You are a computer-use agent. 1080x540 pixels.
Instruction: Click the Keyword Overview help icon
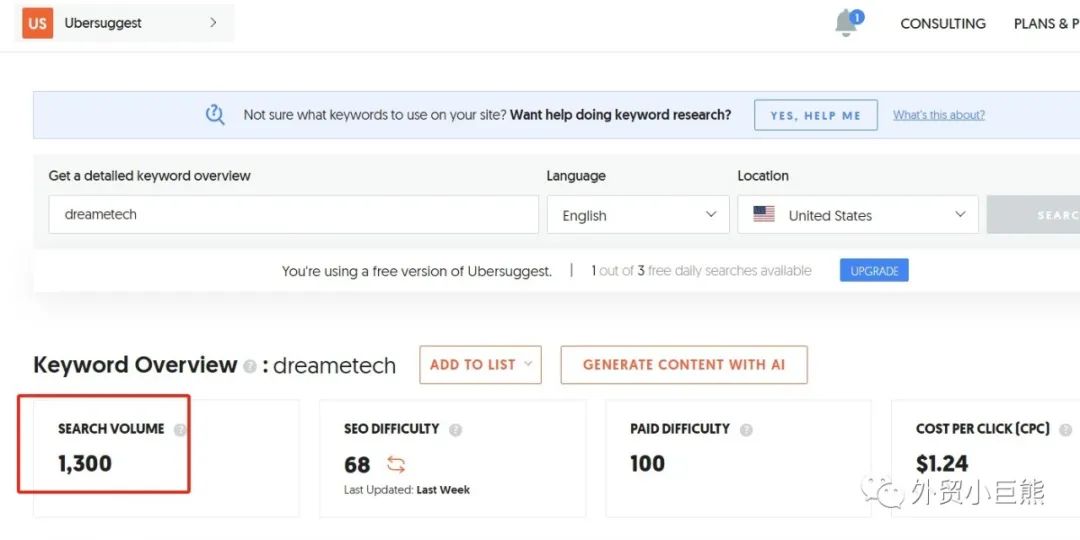click(249, 367)
